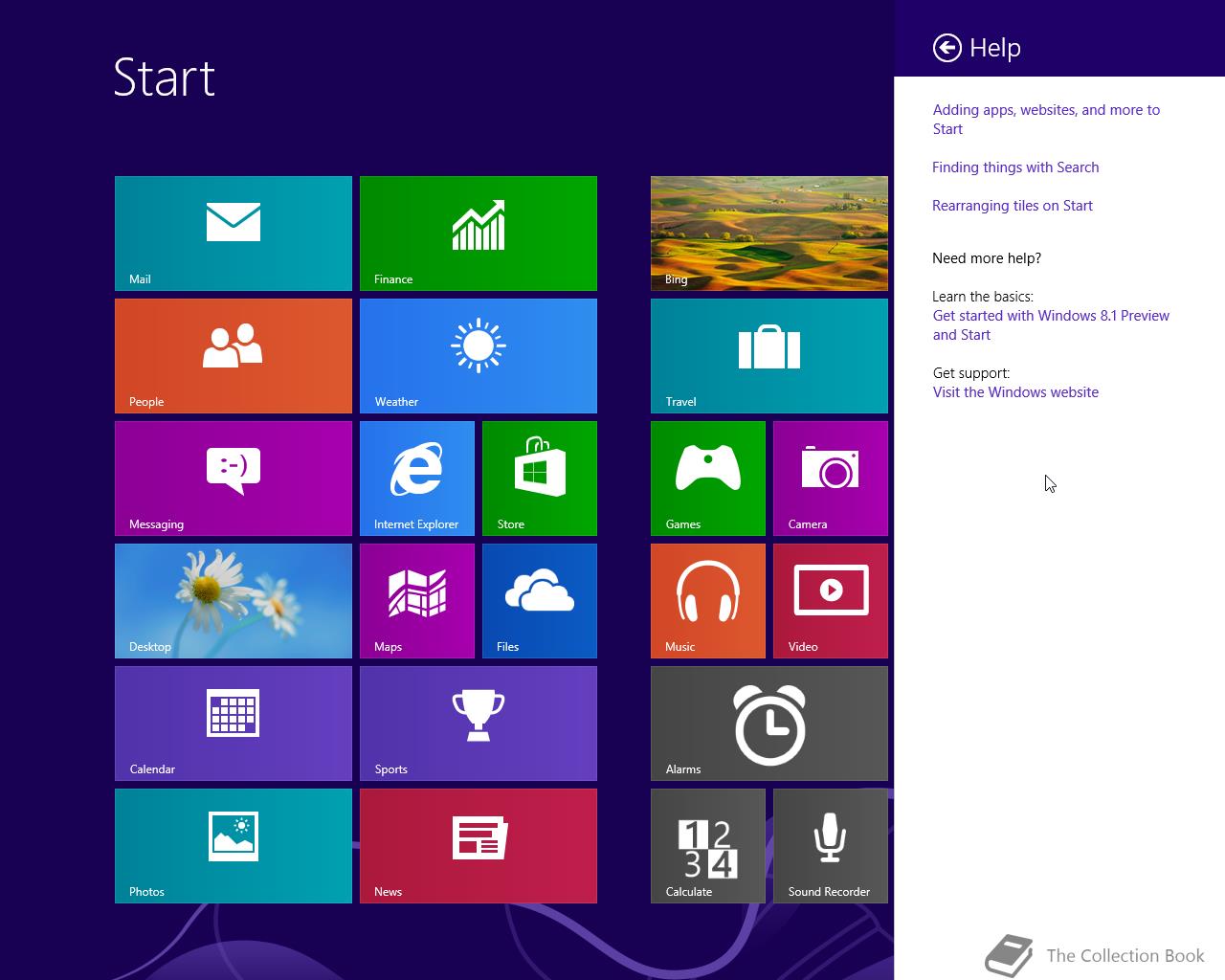Launch the Games tile

coord(708,479)
